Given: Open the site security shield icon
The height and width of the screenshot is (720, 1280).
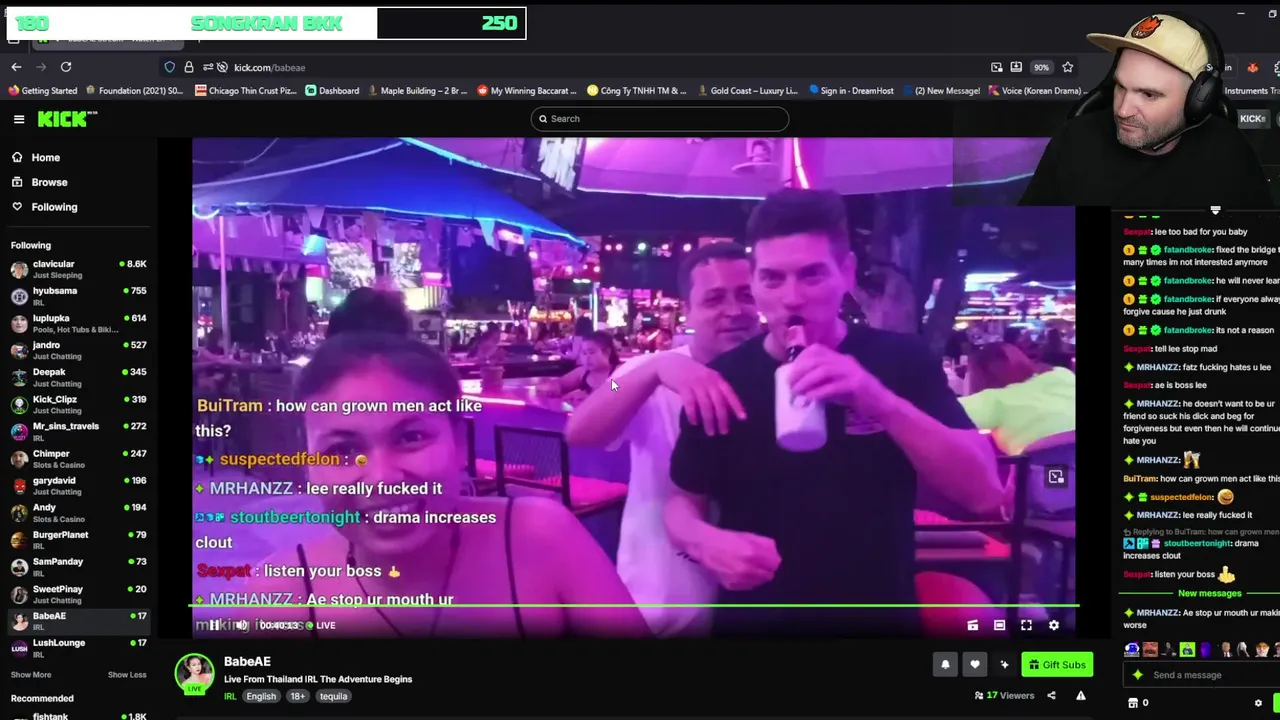Looking at the screenshot, I should tap(170, 67).
